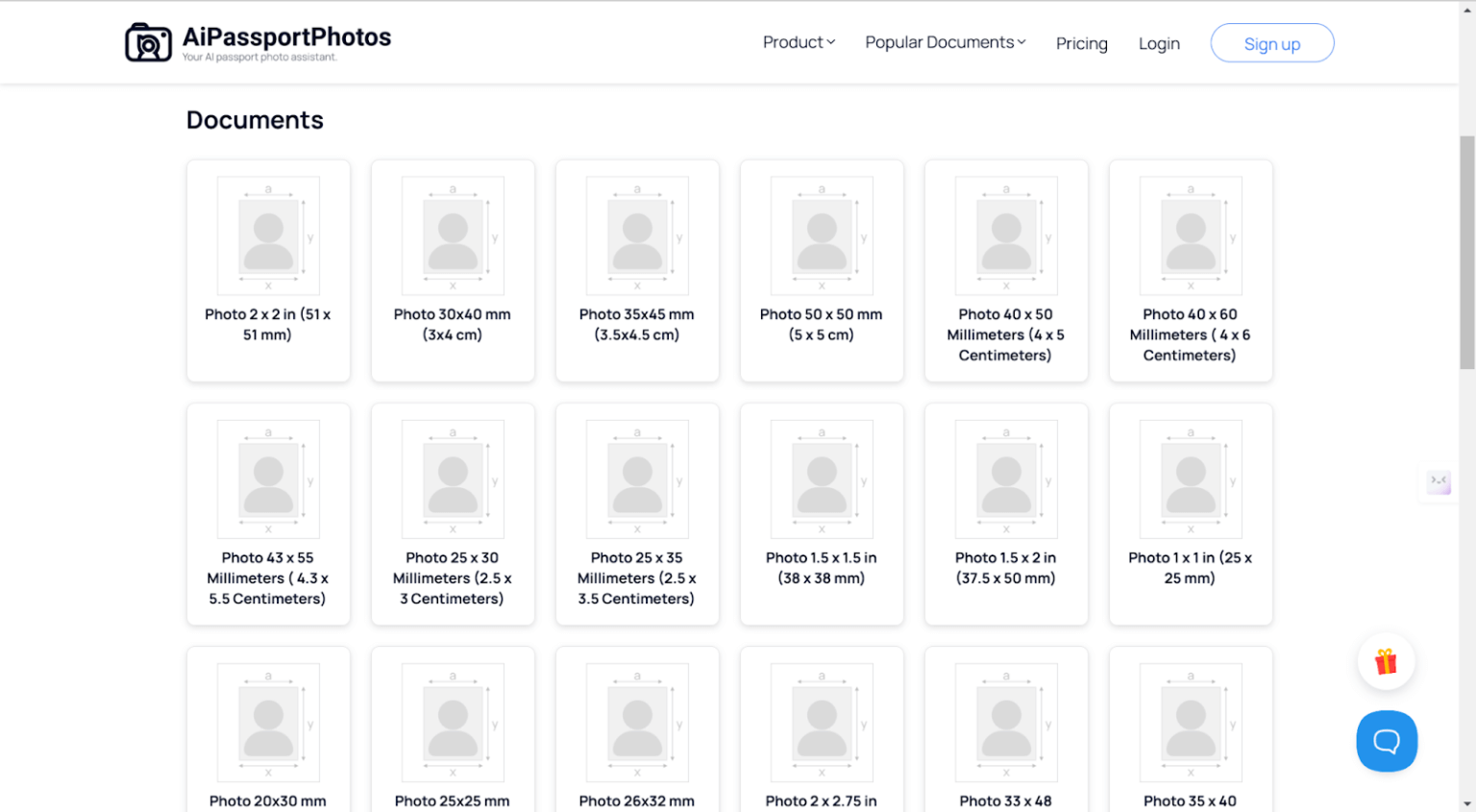
Task: Click the small extension icon at right edge
Action: coord(1439,481)
